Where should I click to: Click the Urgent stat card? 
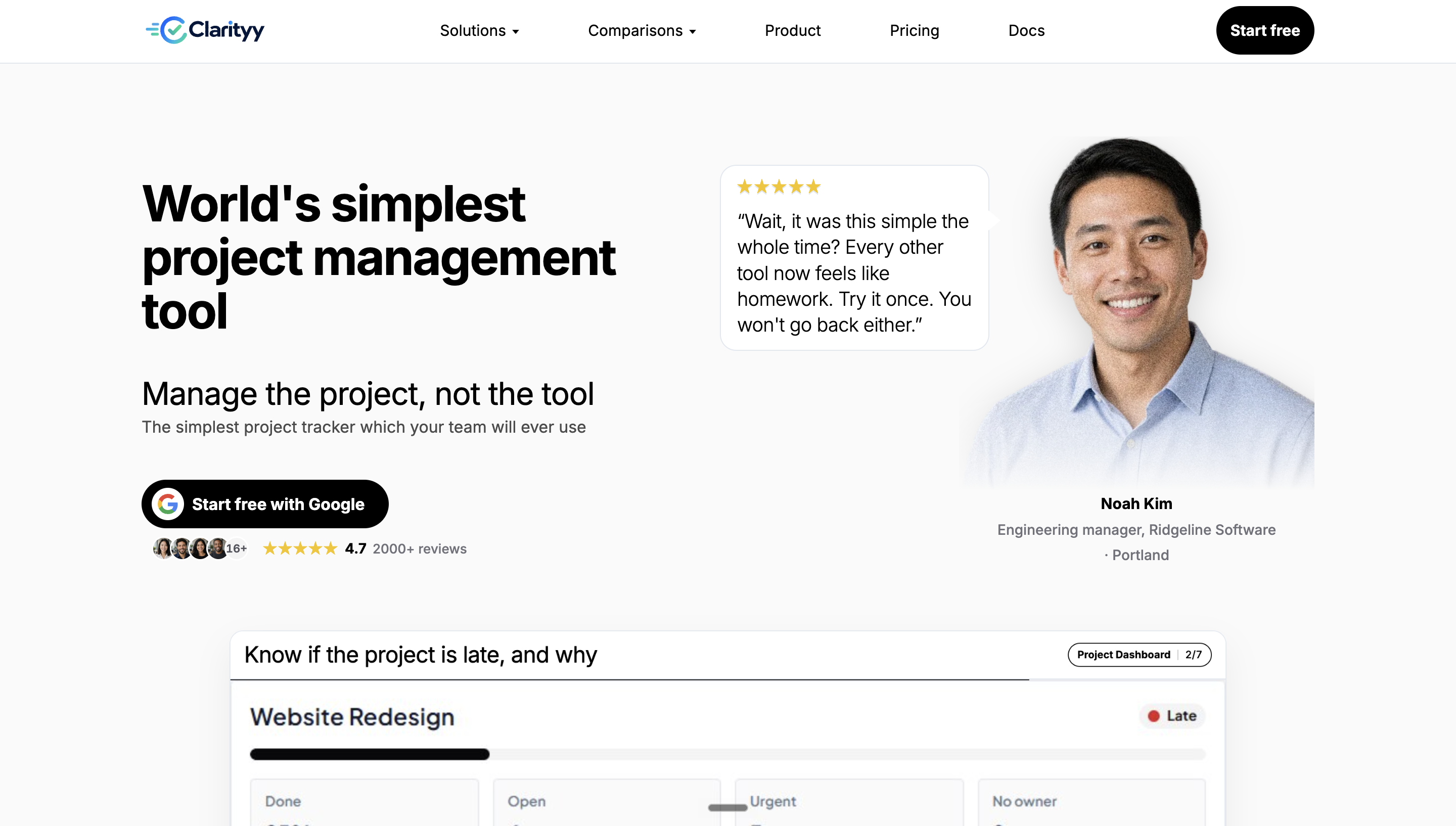coord(849,803)
